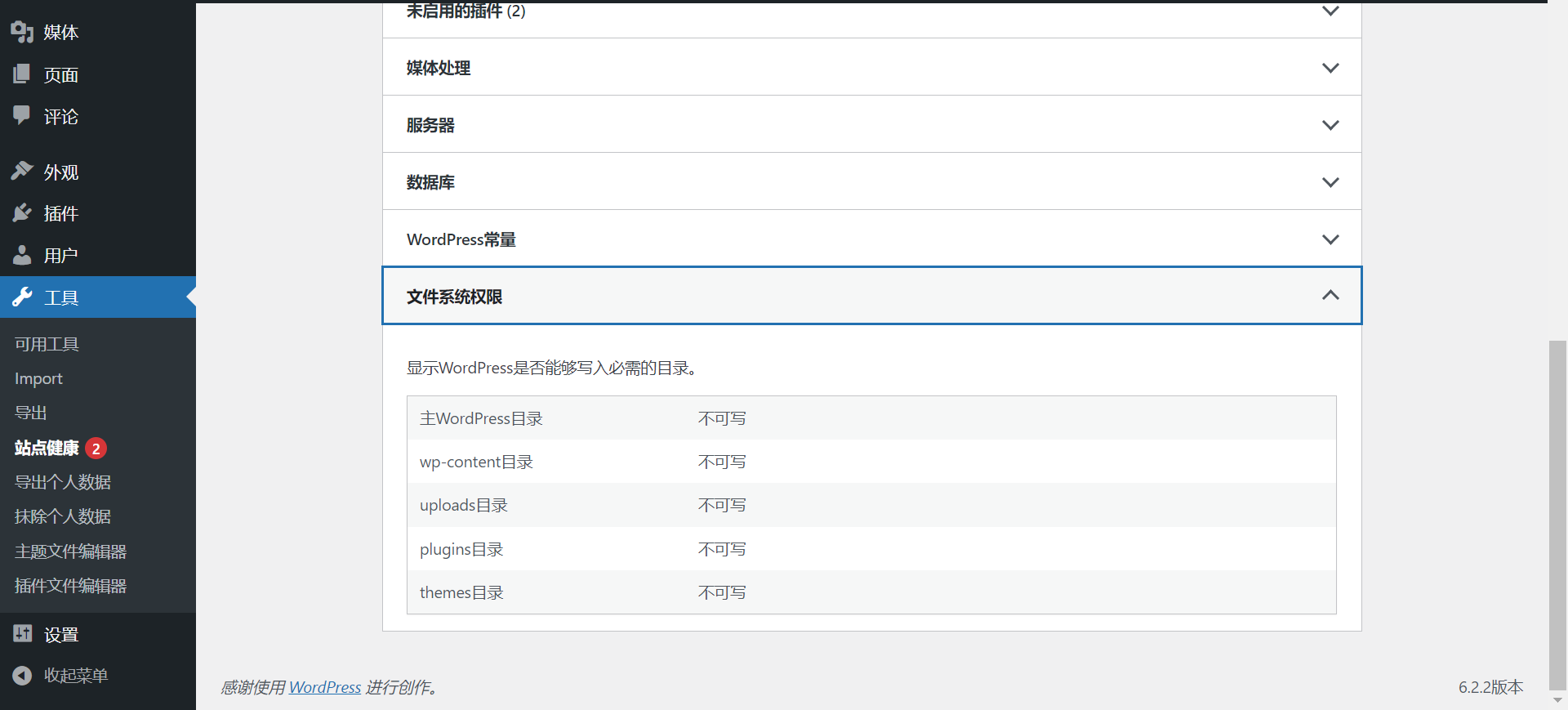Image resolution: width=1568 pixels, height=710 pixels.
Task: Open the 外观 menu
Action: [x=98, y=172]
